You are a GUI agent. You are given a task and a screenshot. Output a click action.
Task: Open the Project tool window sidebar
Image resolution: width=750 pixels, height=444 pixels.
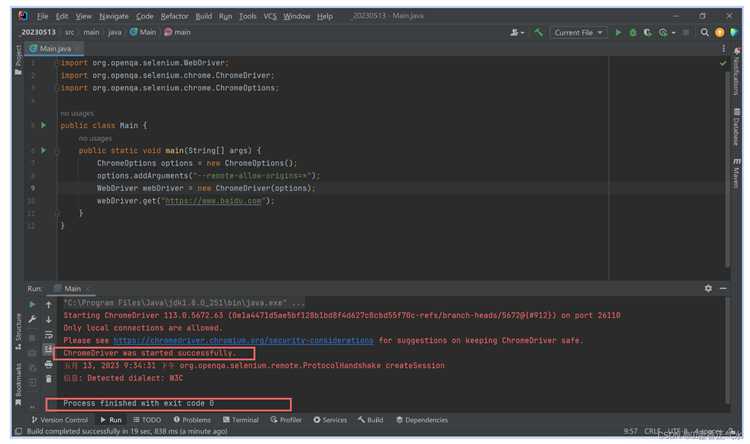tap(18, 60)
